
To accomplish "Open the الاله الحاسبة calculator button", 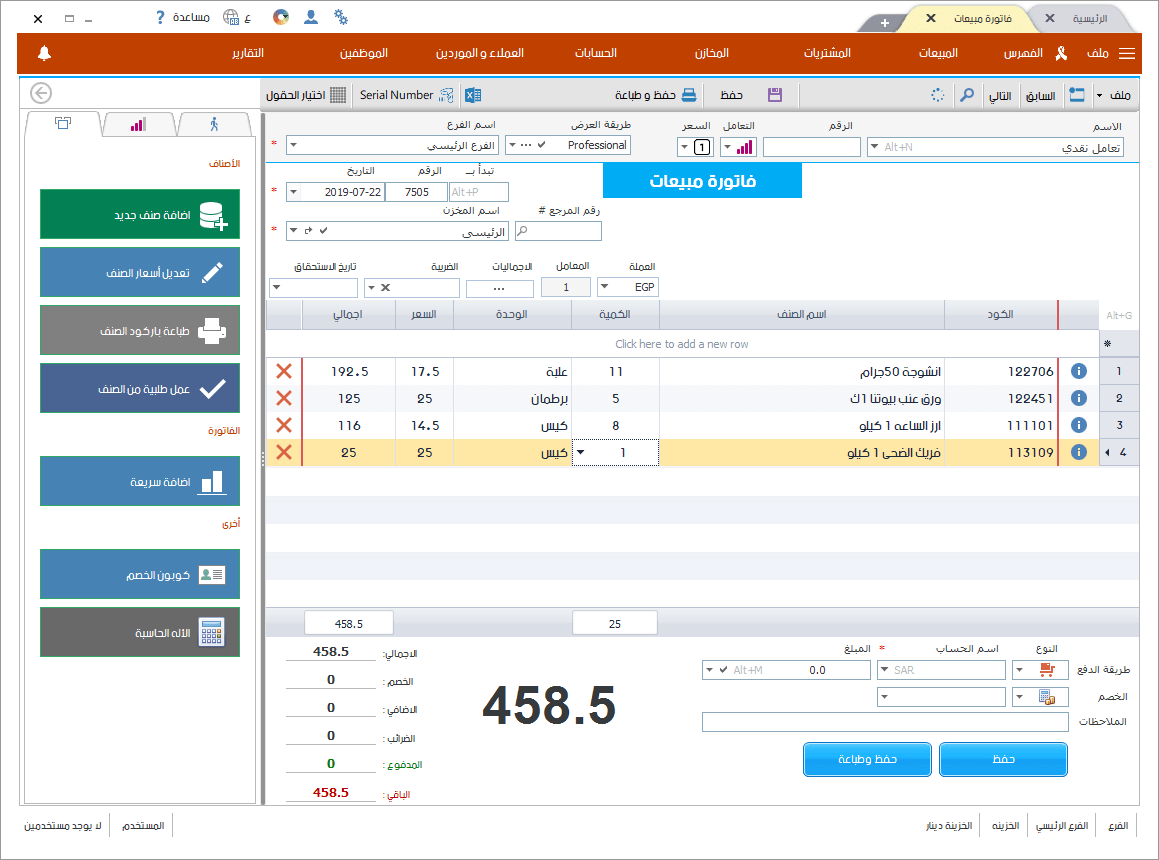I will (140, 632).
